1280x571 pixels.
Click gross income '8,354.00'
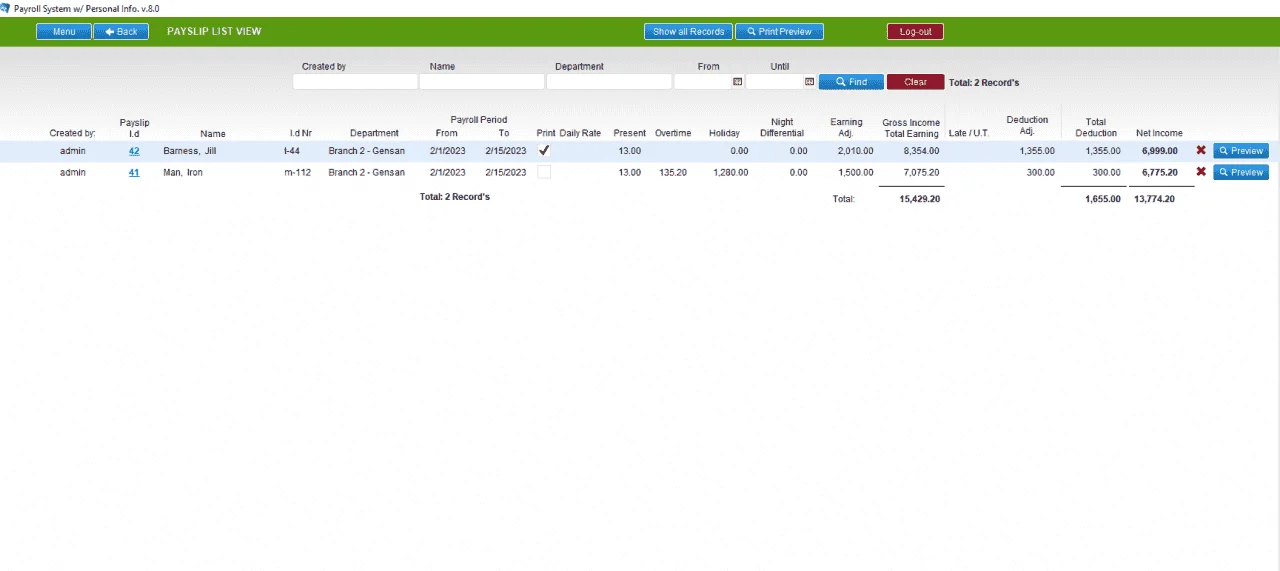coord(921,151)
